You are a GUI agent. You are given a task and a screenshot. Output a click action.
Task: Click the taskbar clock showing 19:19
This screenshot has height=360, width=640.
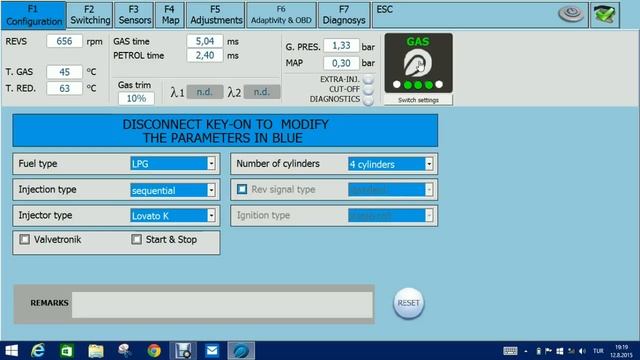coord(622,351)
